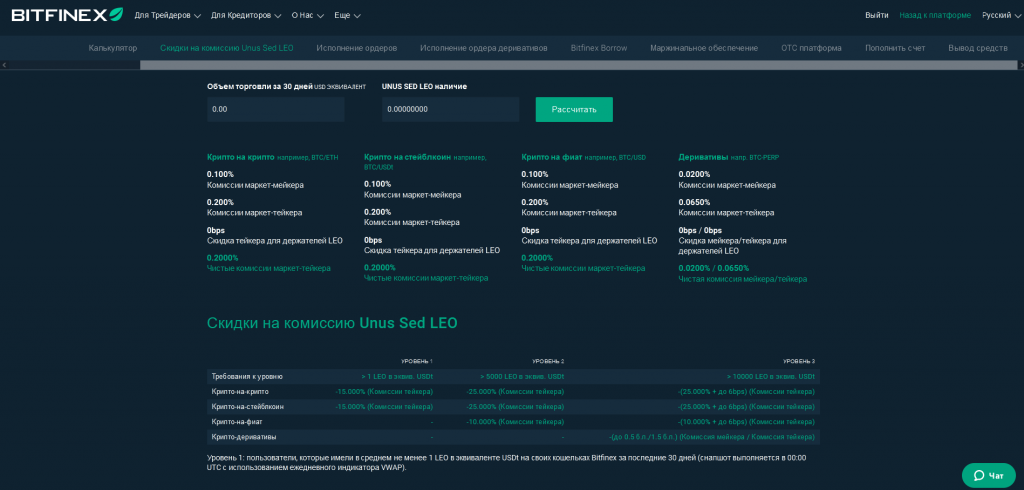Screen dimensions: 1024x490
Task: Go to Маржинальное обеспечение tab
Action: tap(704, 48)
